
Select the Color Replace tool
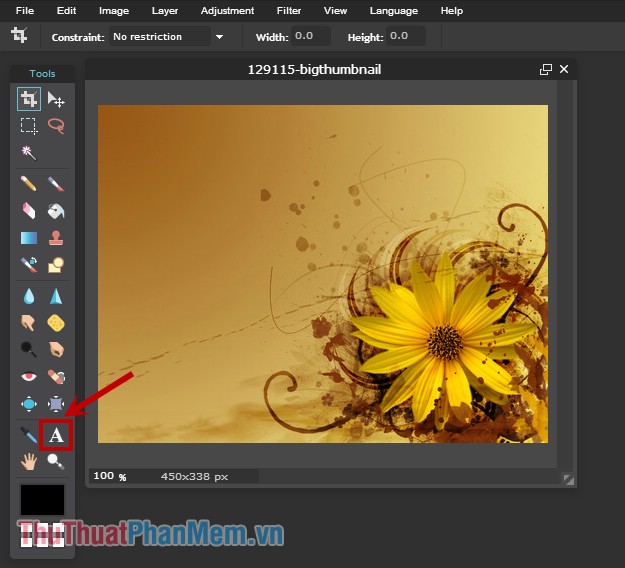coord(29,265)
